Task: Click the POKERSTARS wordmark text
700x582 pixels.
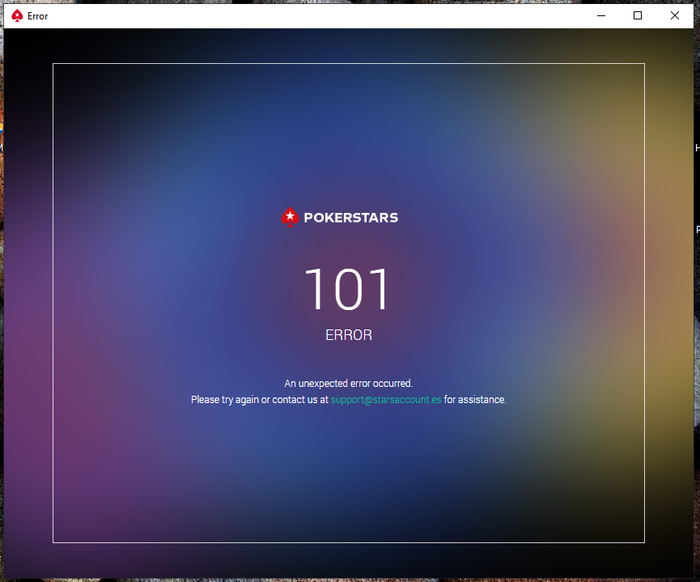Action: click(351, 217)
